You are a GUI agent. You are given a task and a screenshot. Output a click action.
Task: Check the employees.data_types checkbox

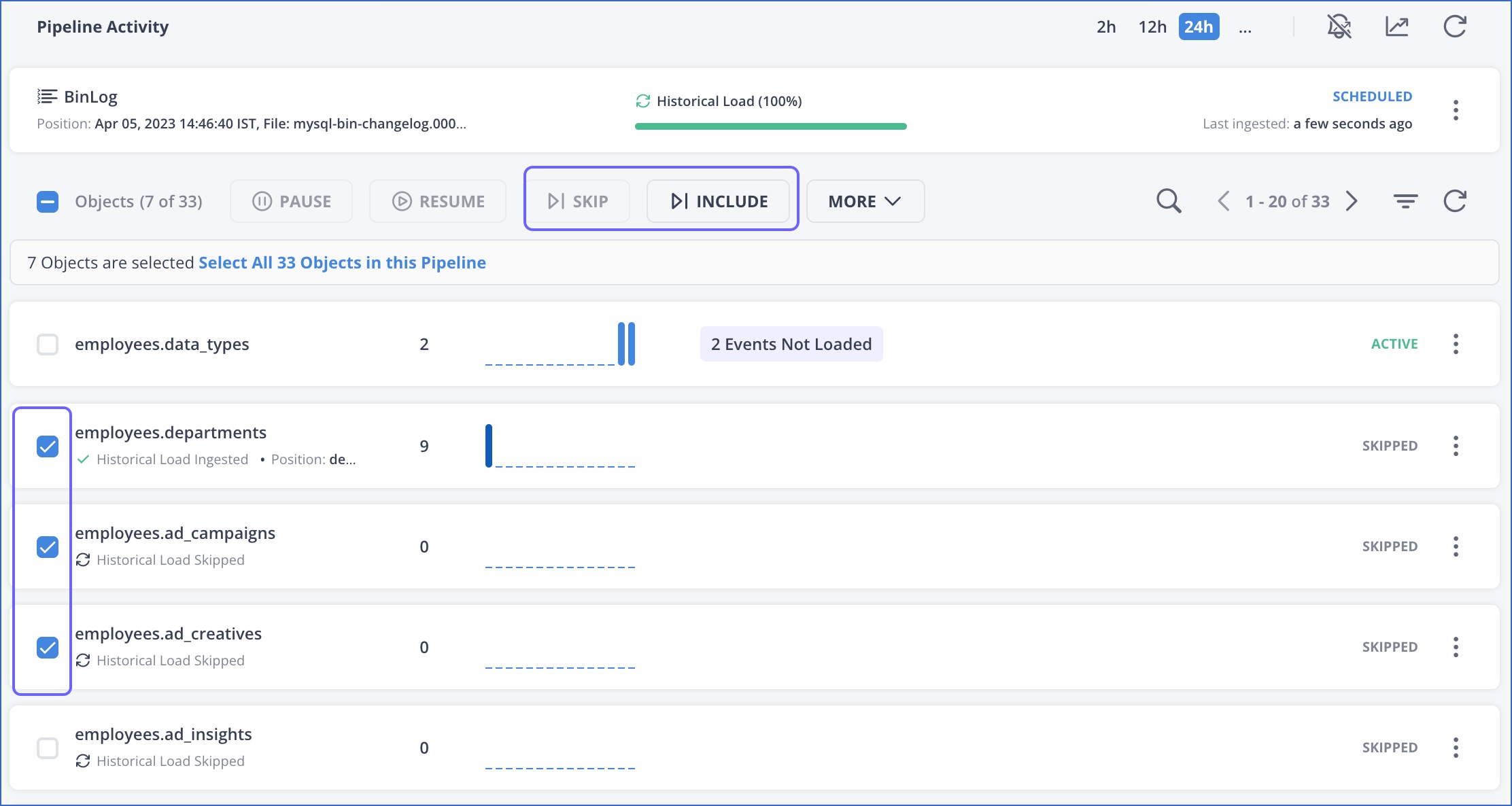48,345
